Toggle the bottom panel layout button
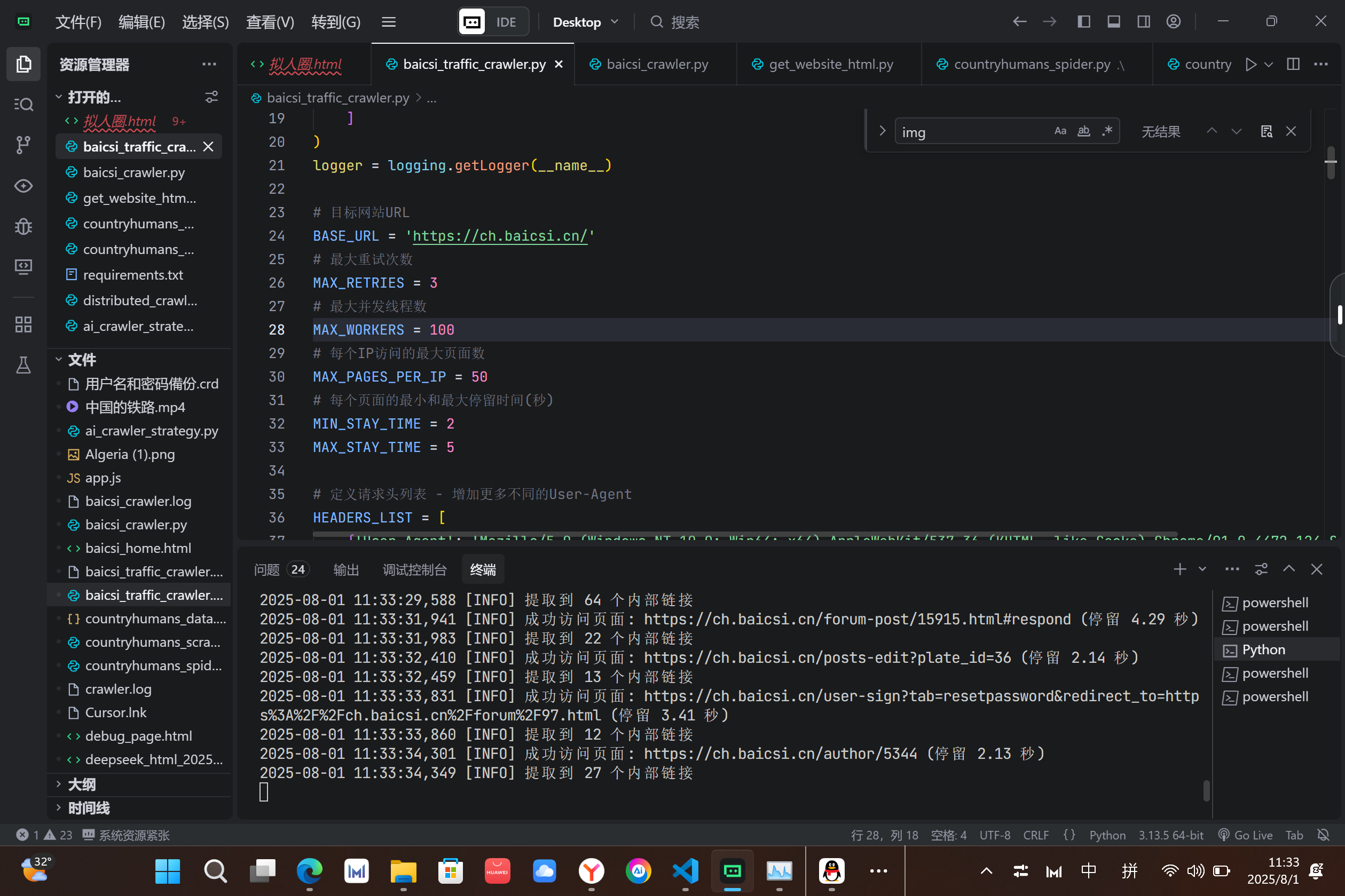 pyautogui.click(x=1113, y=22)
